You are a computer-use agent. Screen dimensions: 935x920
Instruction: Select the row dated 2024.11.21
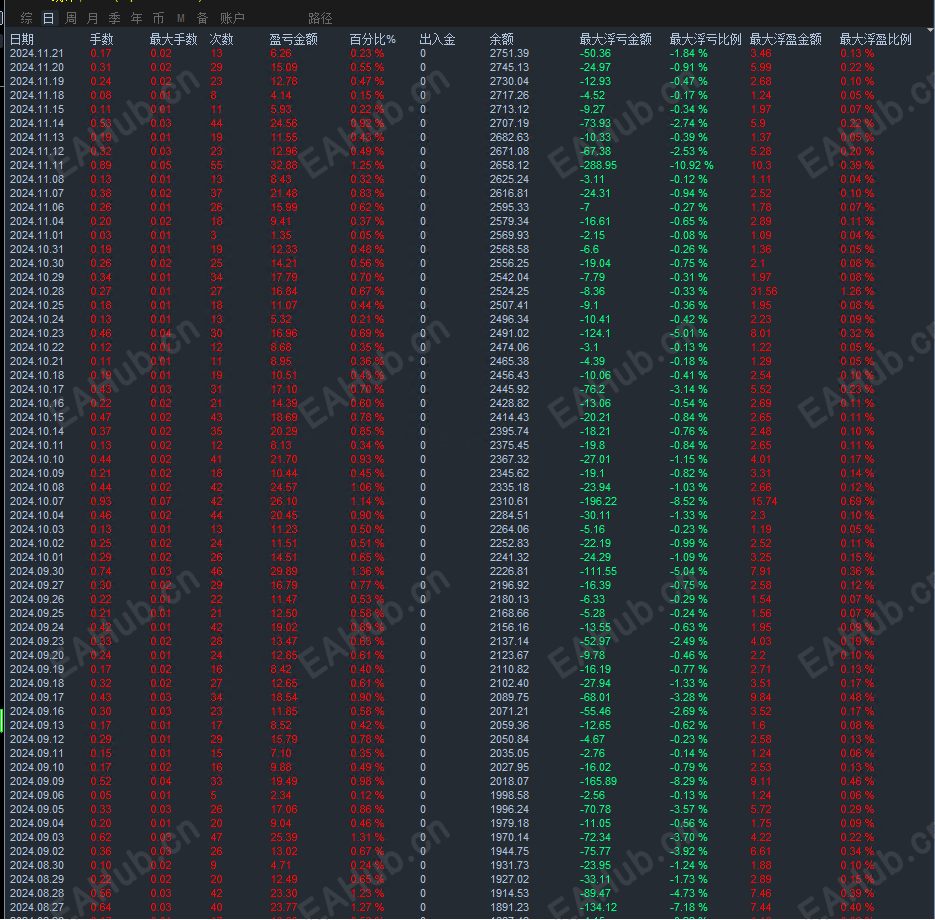[468, 54]
